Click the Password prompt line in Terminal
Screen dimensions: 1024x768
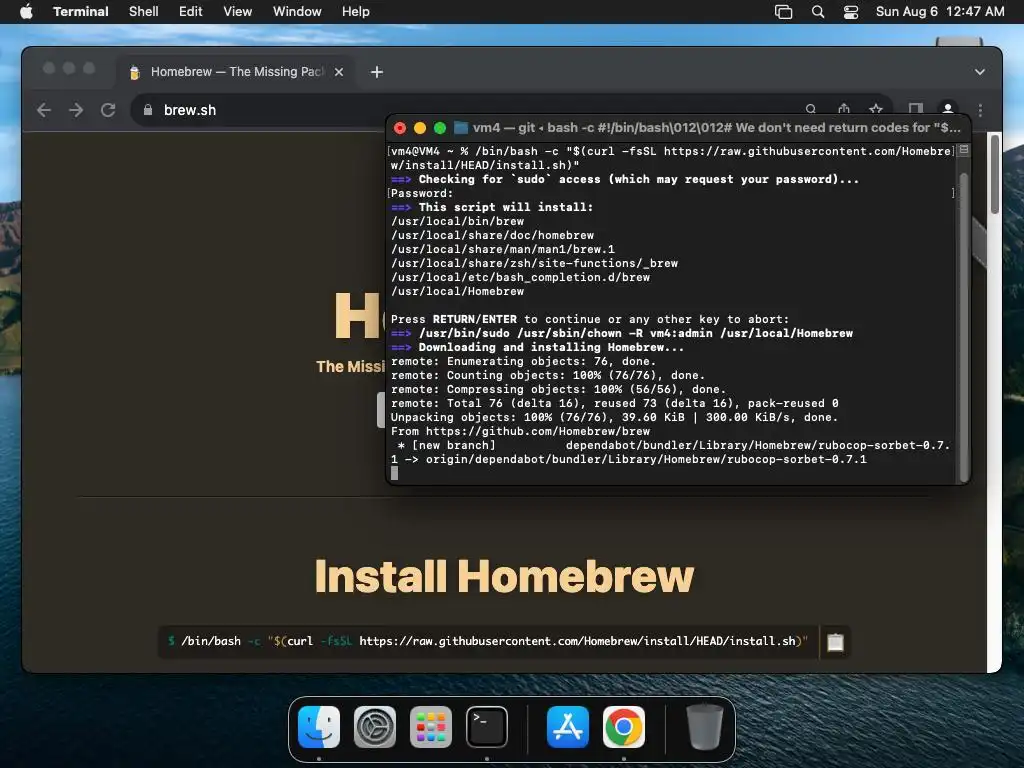422,193
